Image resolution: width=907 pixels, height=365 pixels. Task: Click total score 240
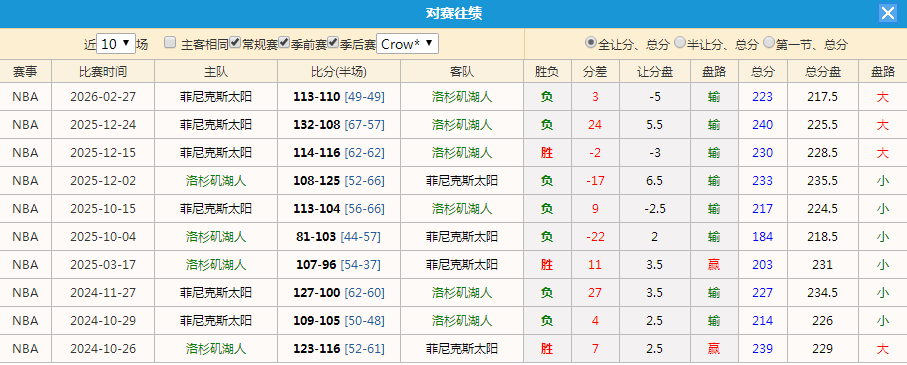tap(762, 124)
